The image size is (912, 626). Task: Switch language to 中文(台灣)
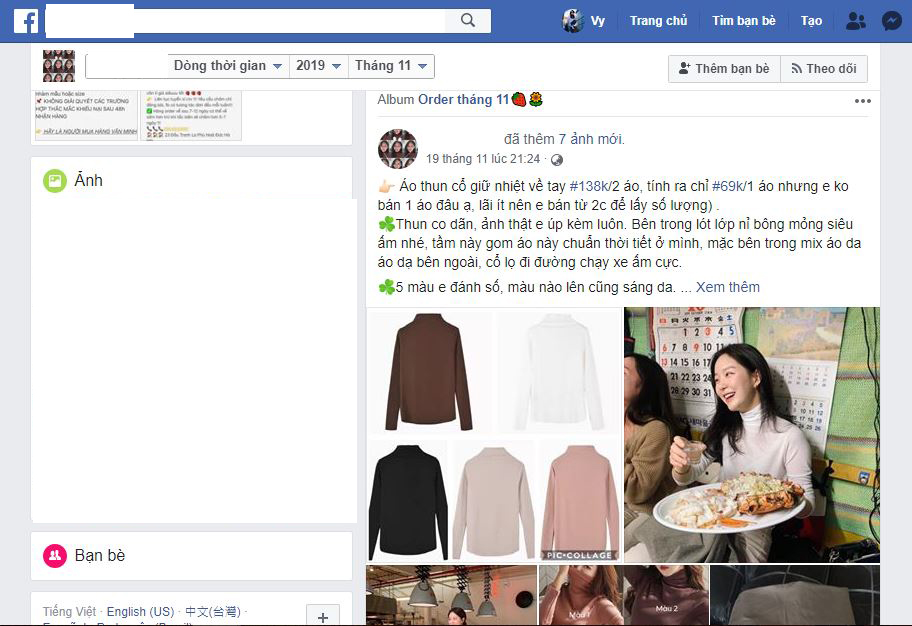click(x=212, y=611)
